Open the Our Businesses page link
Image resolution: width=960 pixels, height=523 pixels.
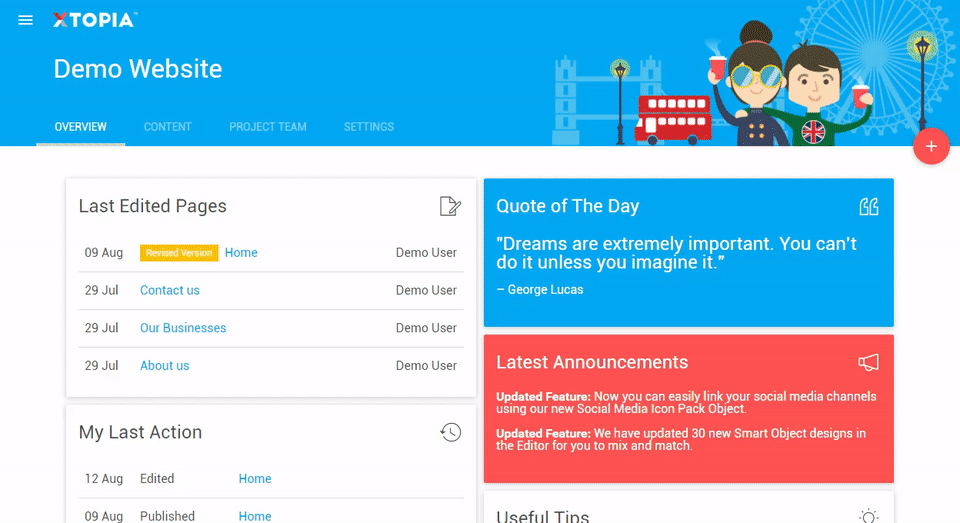click(x=183, y=328)
